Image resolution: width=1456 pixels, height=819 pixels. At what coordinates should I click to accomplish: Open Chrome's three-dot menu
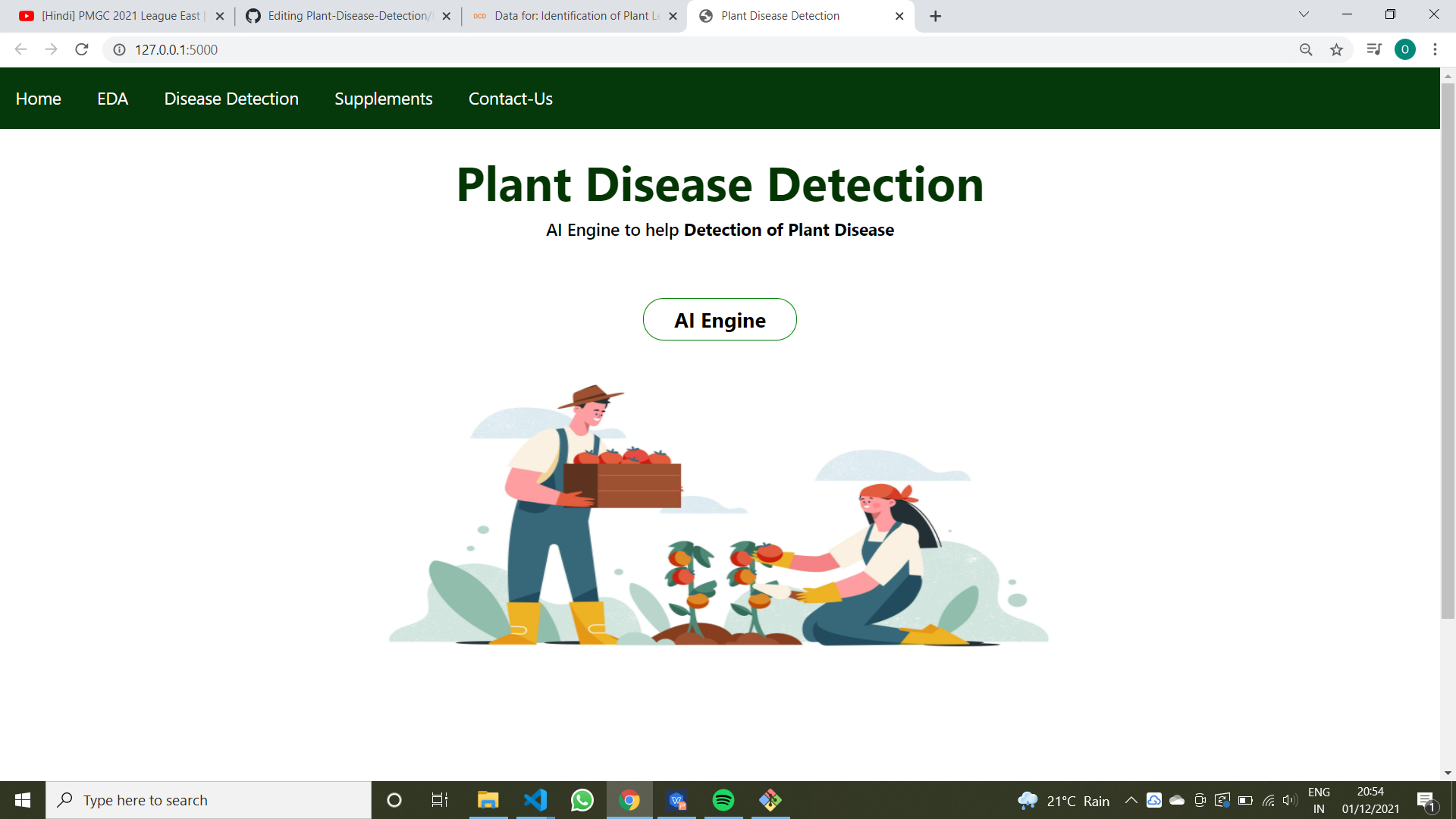click(1435, 49)
